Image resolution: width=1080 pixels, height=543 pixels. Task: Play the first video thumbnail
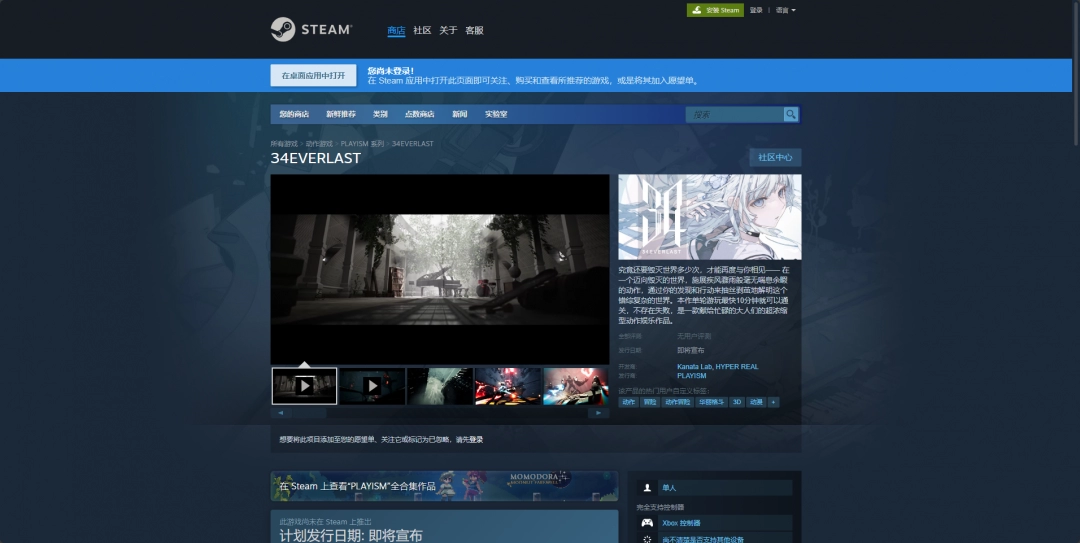click(304, 386)
